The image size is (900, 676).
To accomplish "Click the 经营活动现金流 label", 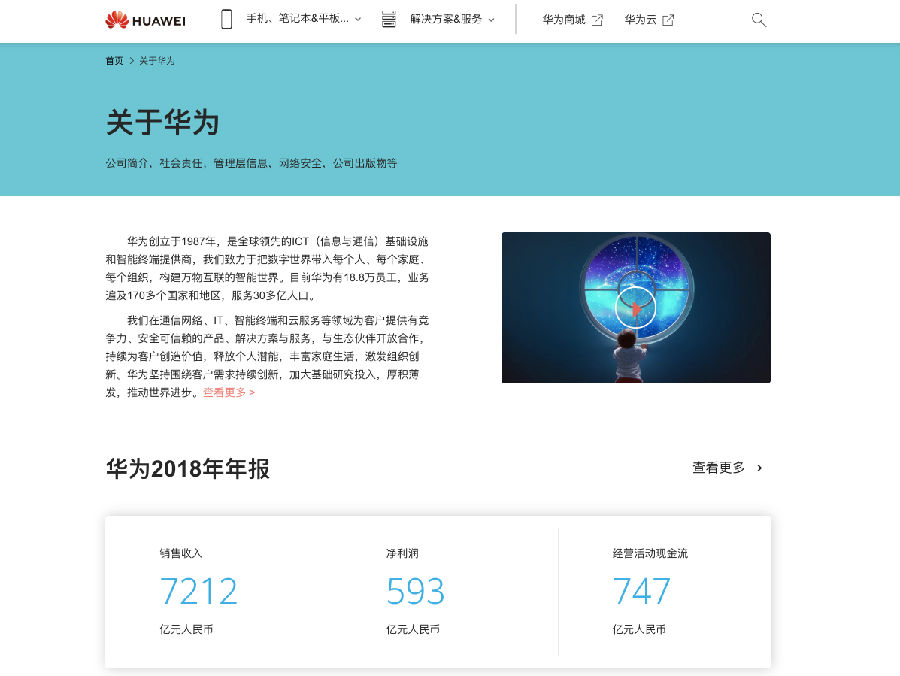I will 650,553.
